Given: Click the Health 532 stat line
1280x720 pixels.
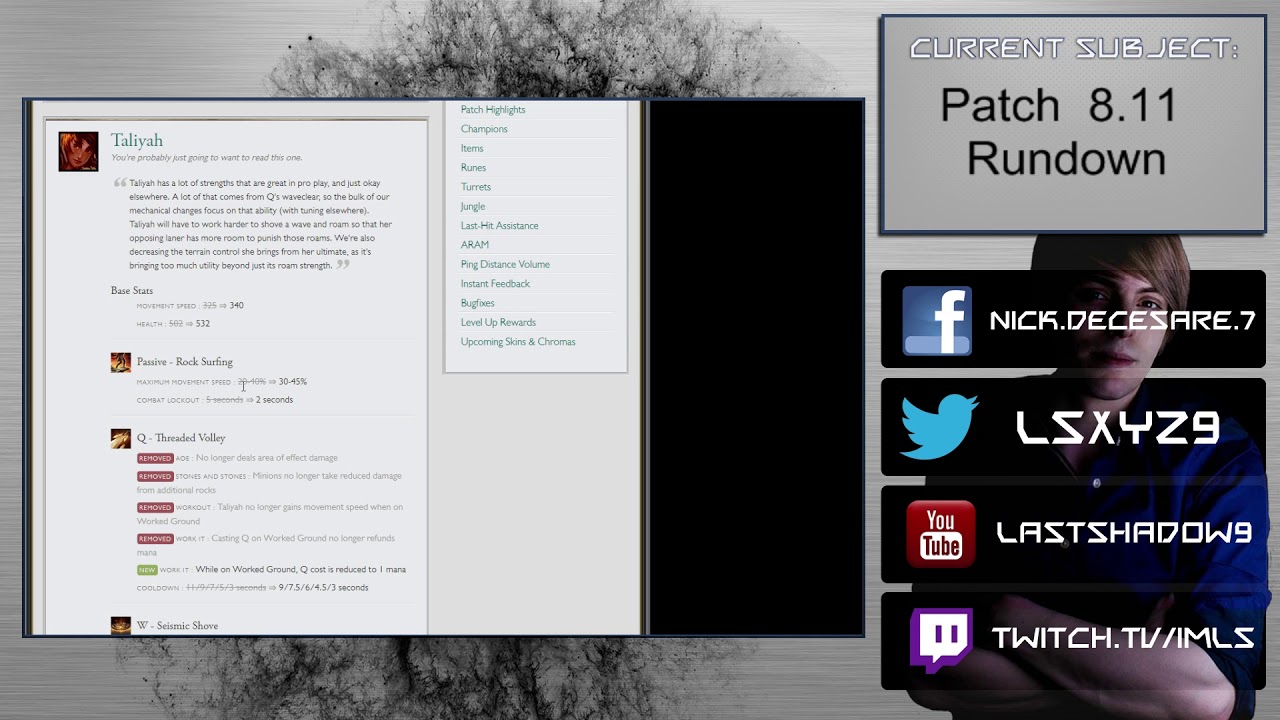Looking at the screenshot, I should tap(174, 324).
